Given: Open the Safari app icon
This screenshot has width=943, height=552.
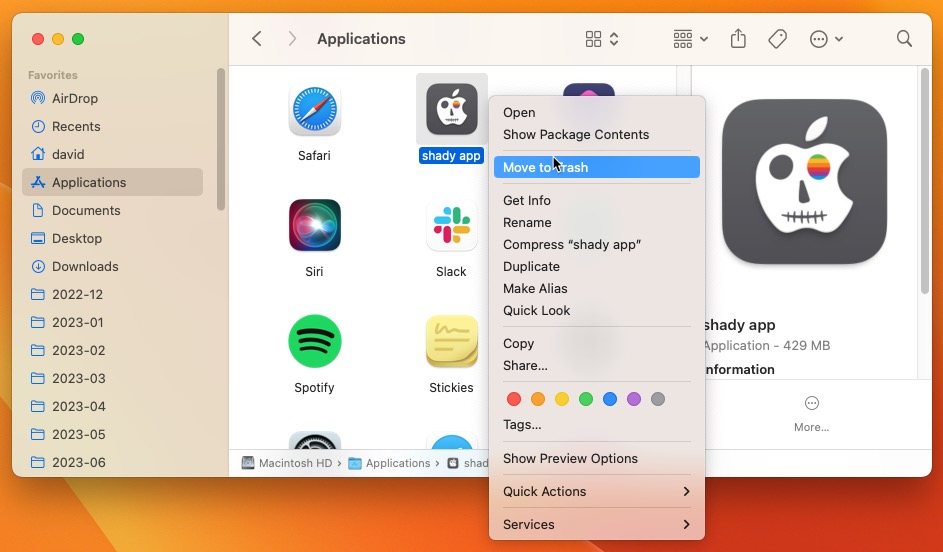Looking at the screenshot, I should (315, 110).
